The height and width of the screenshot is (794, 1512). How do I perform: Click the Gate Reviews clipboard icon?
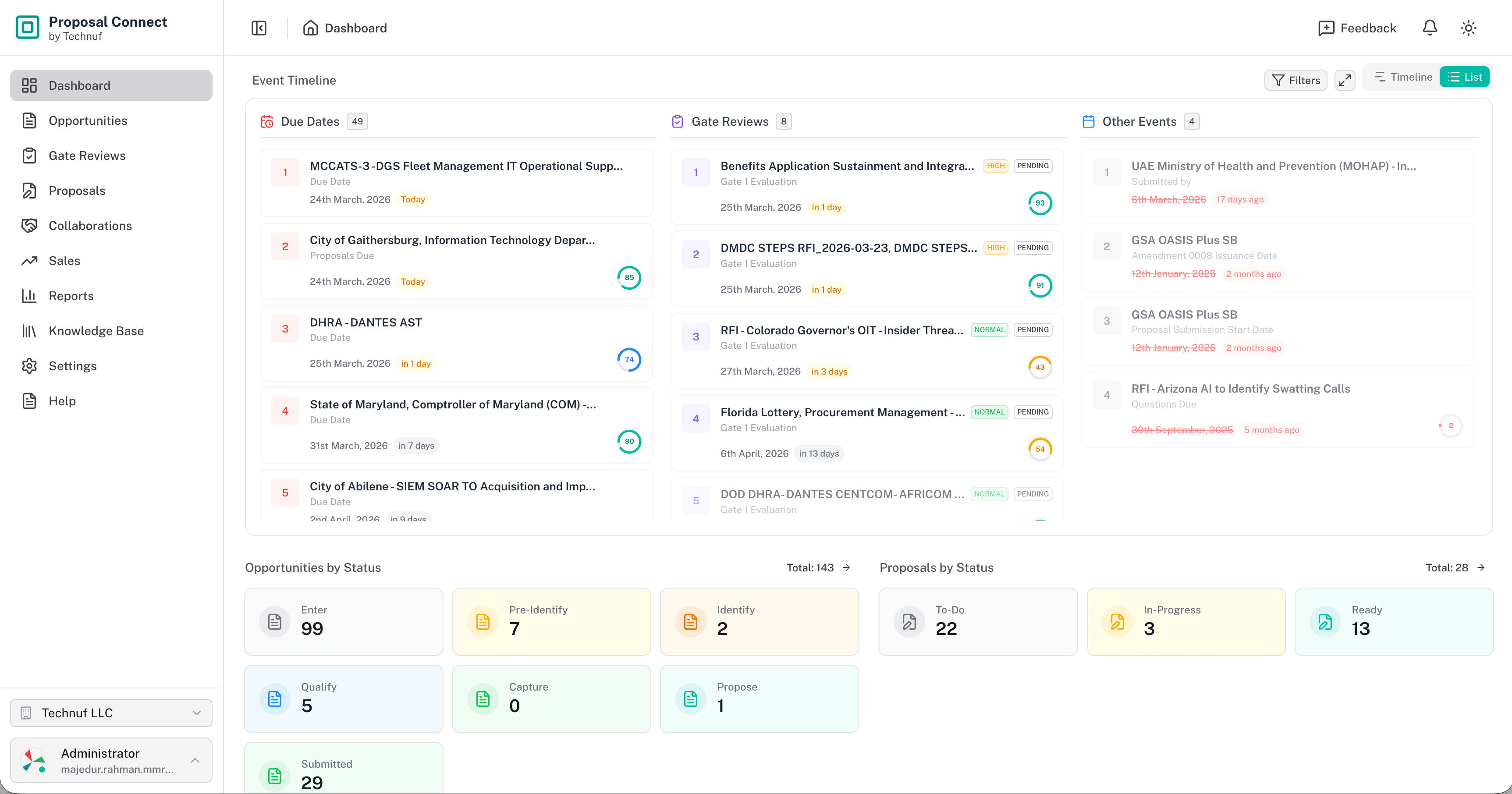pos(678,121)
